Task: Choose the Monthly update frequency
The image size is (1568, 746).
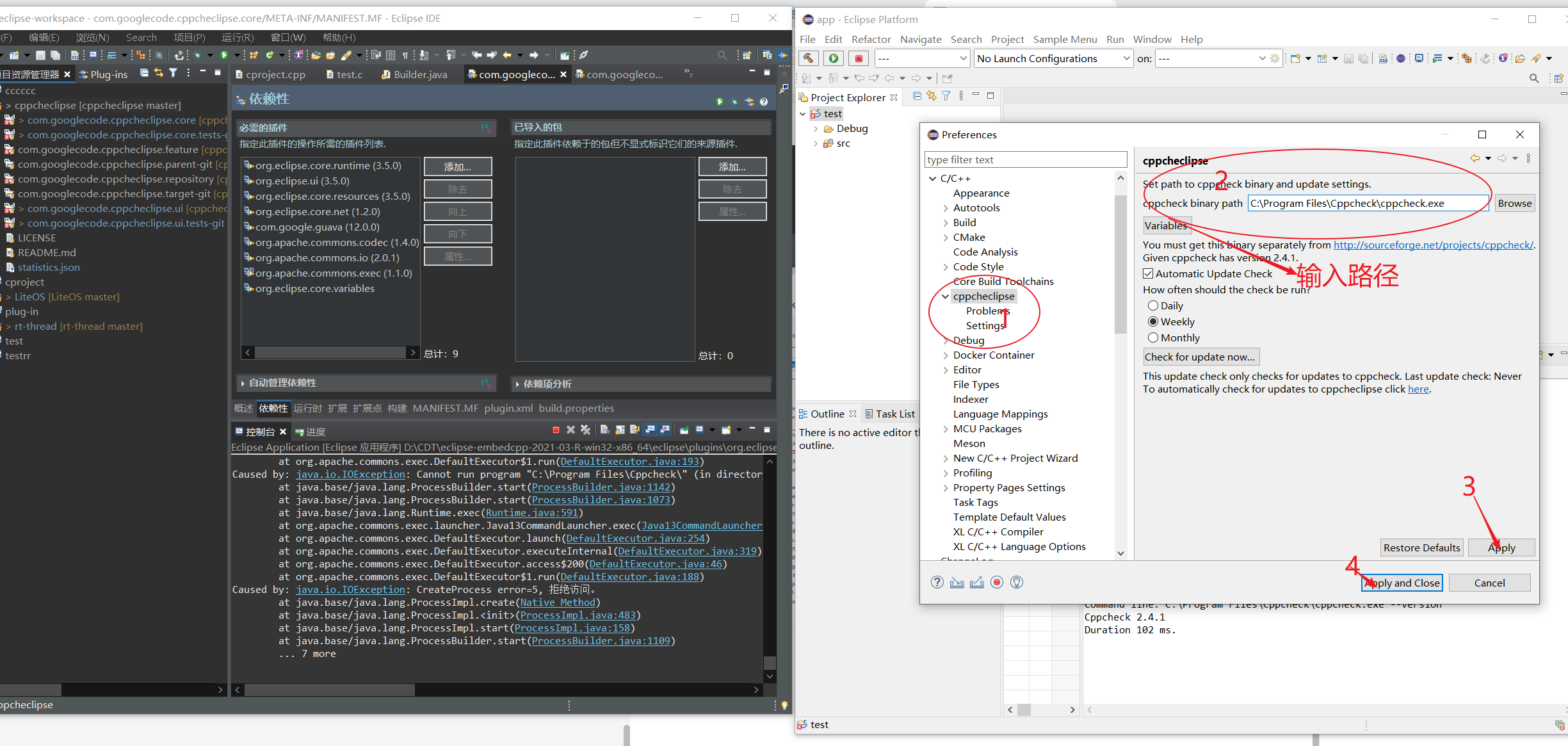Action: tap(1153, 337)
